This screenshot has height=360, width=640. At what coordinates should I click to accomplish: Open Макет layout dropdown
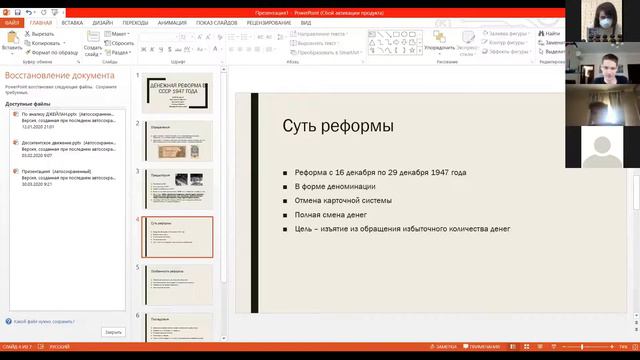[117, 34]
